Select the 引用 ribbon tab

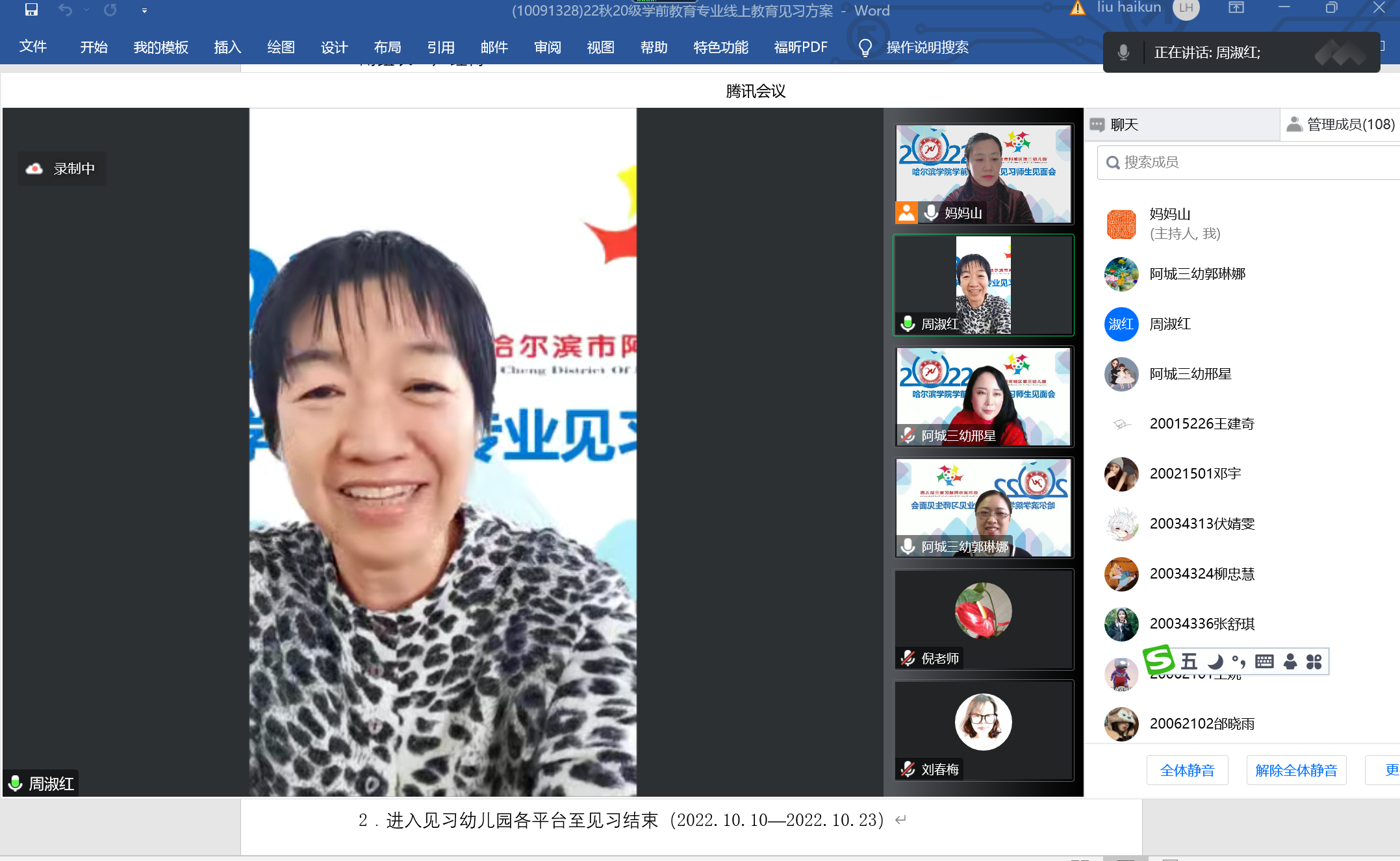coord(441,47)
